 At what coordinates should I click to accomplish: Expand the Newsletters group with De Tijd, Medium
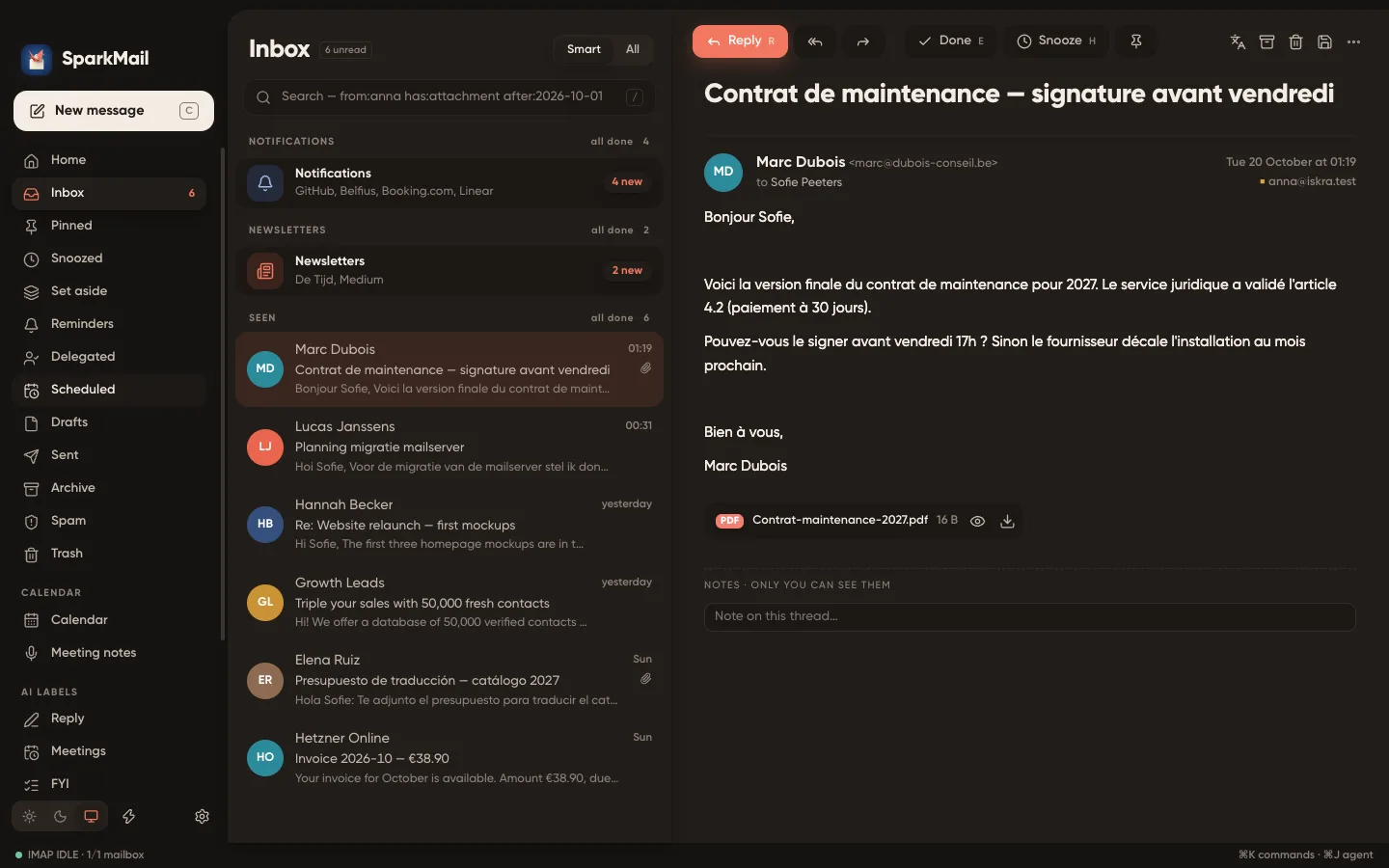pyautogui.click(x=449, y=270)
